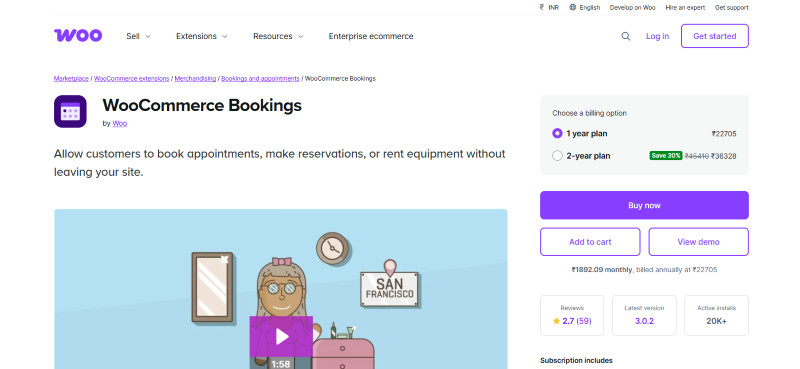
Task: Click the Add to cart button
Action: (590, 242)
